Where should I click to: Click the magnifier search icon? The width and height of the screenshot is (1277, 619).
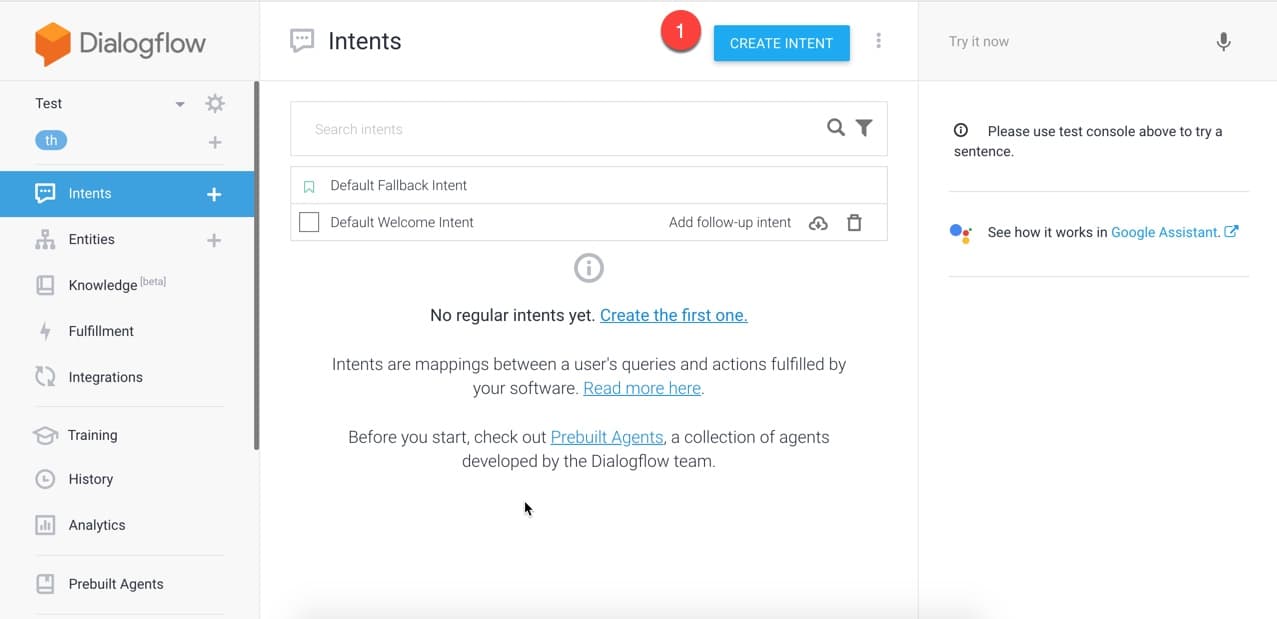(x=836, y=128)
